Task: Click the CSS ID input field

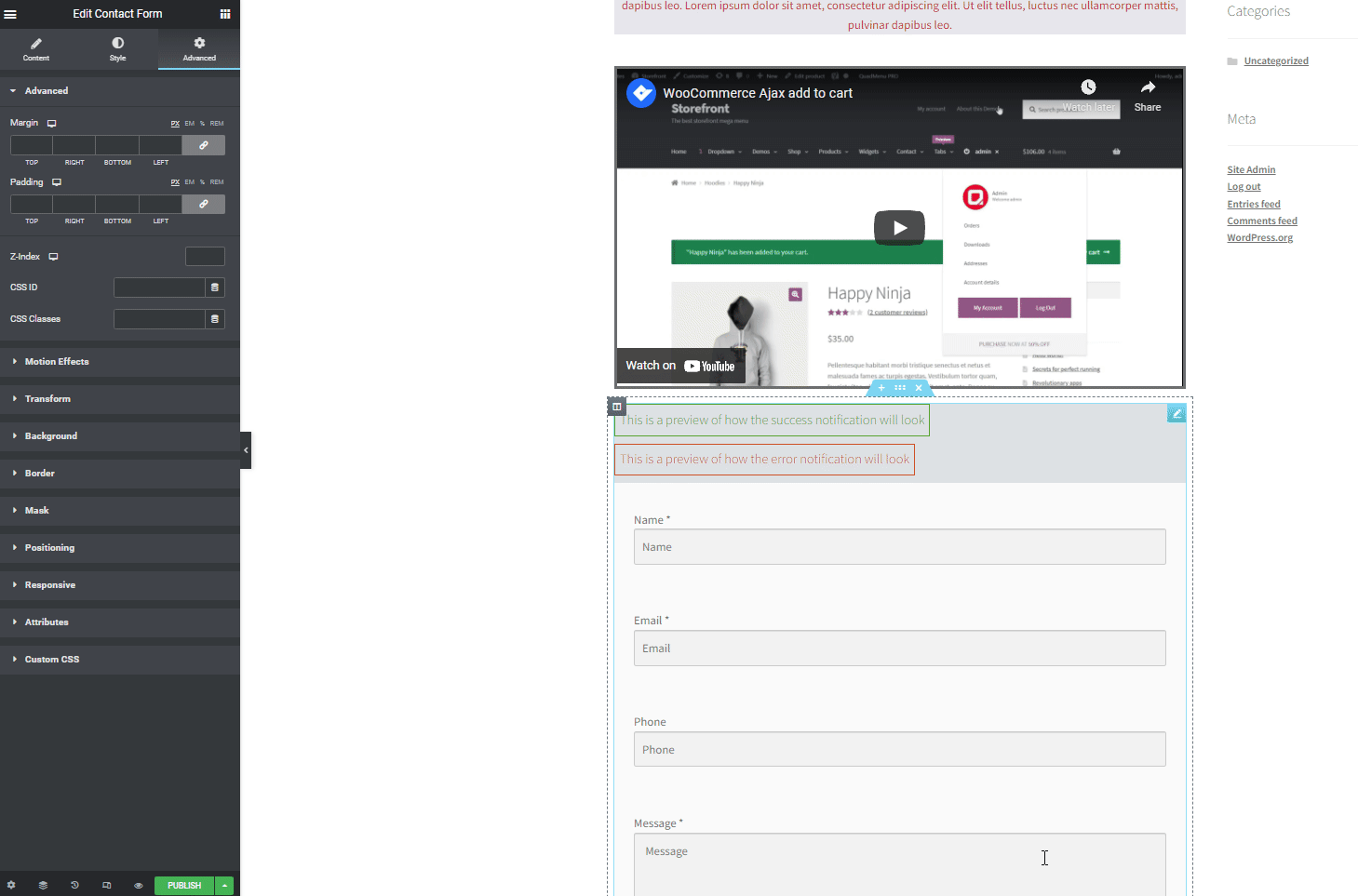Action: coord(159,288)
